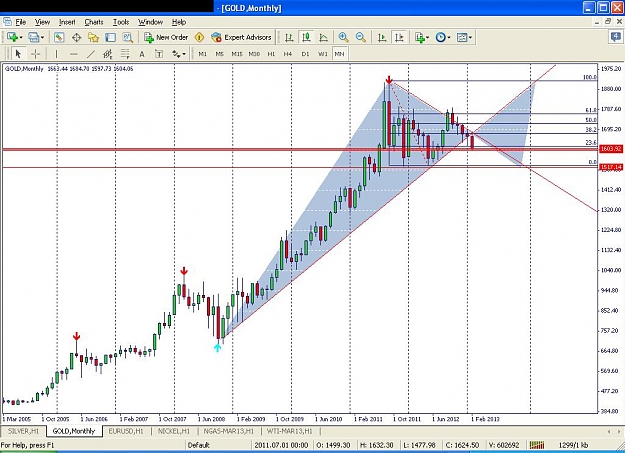Screen dimensions: 625x453
Task: Open the Periods clock dropdown
Action: click(x=443, y=37)
